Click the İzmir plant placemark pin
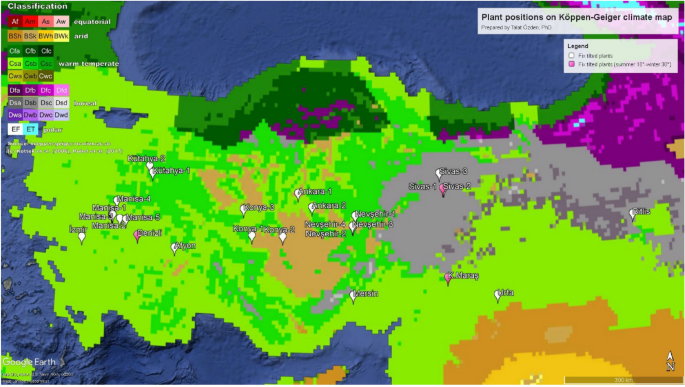This screenshot has width=685, height=387. coord(82,238)
